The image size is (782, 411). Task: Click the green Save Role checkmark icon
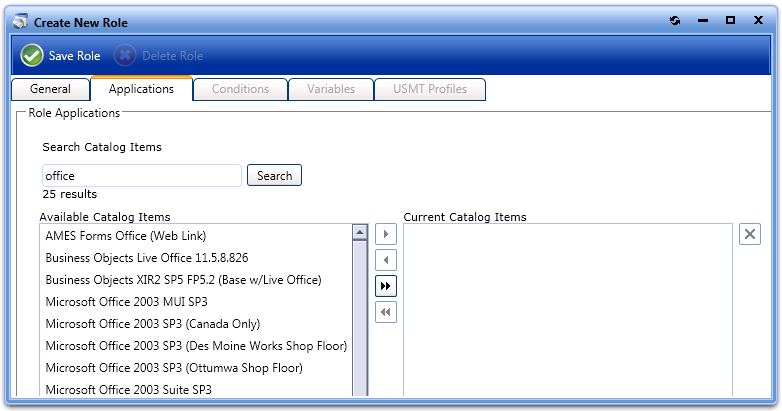pos(31,55)
